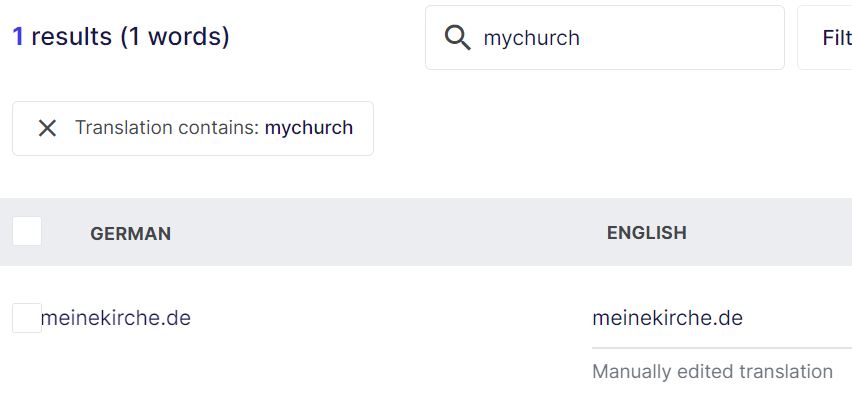This screenshot has height=416, width=852.
Task: Click the blue number 1 in results
Action: tap(18, 37)
